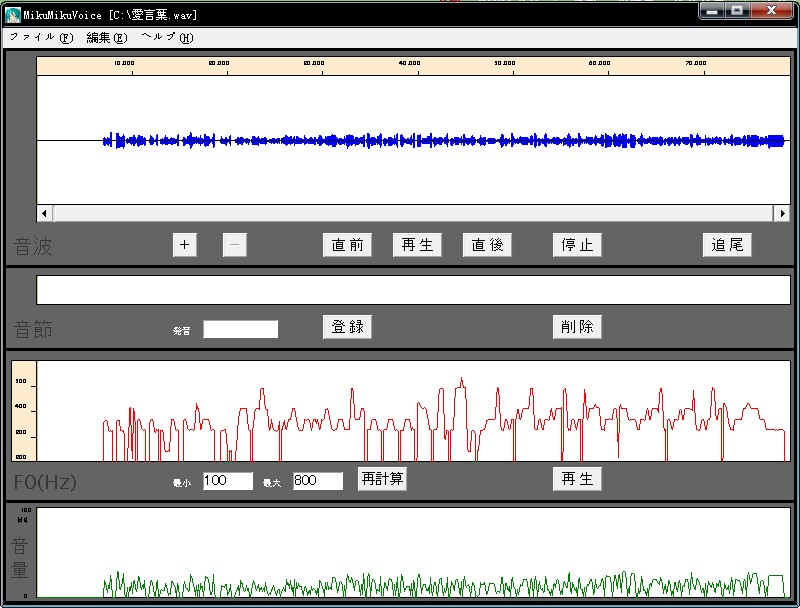
Task: Close the MikuMikuVoice window
Action: tap(771, 11)
